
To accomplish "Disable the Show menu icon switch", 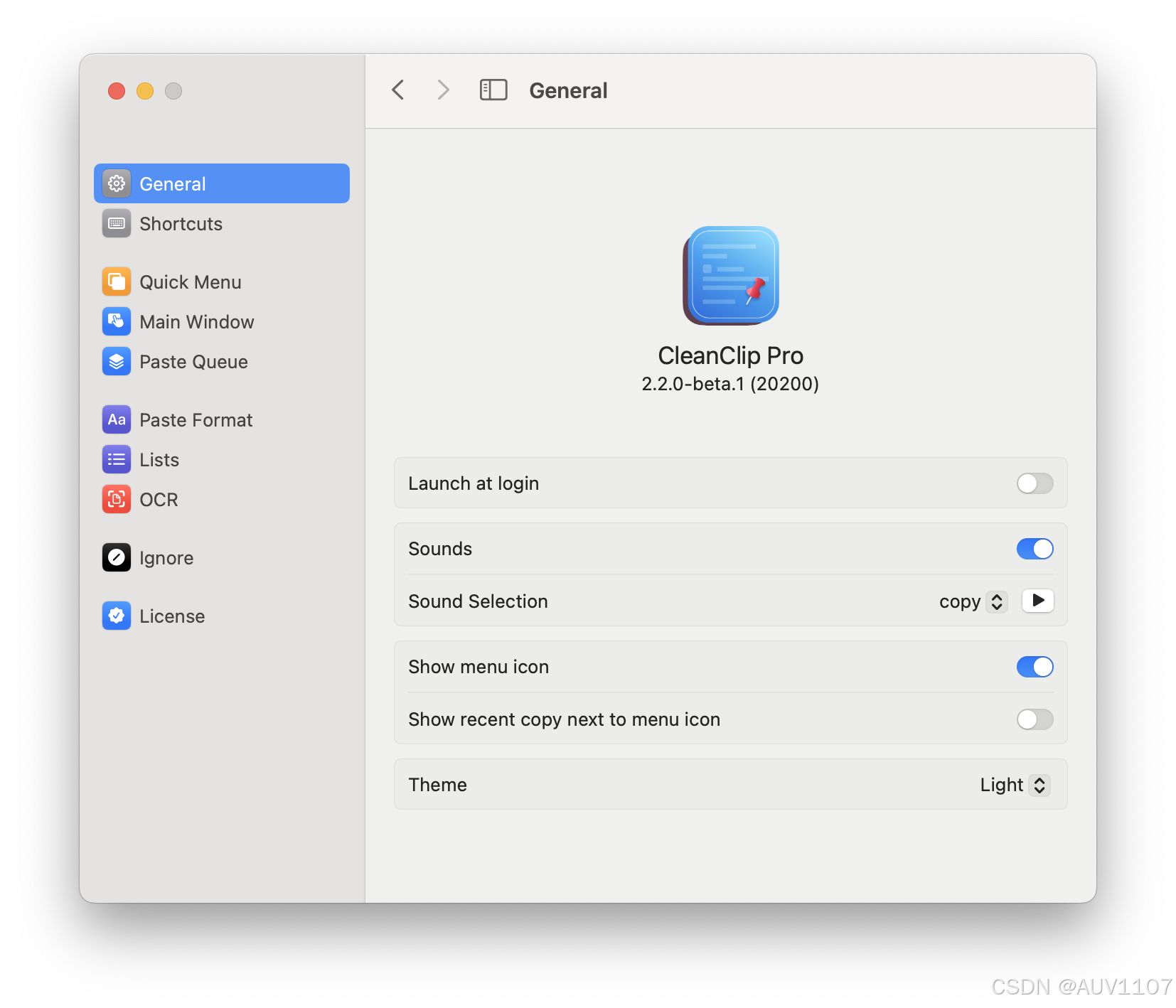I will [x=1035, y=667].
